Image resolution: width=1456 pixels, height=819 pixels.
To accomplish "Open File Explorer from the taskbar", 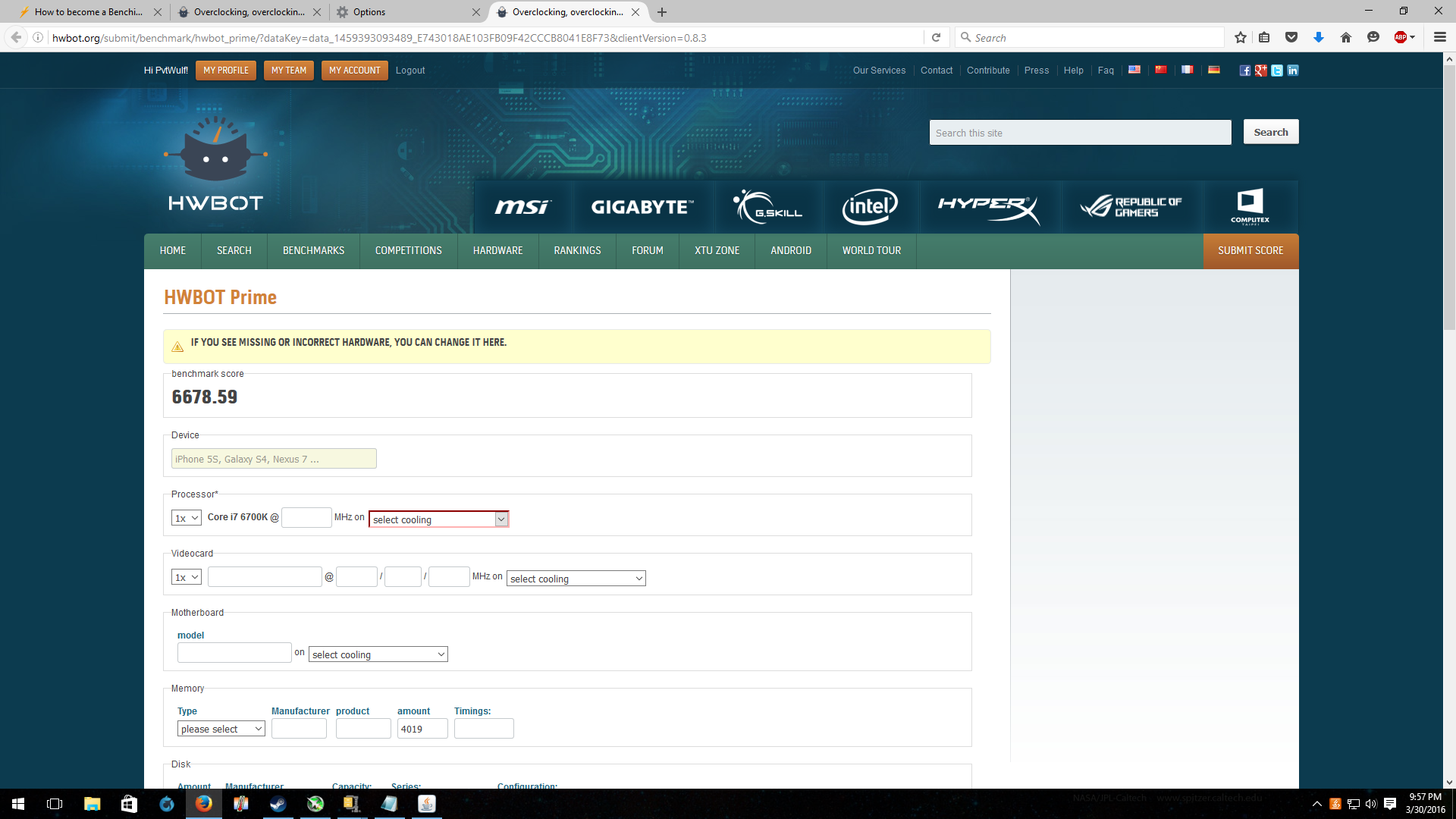I will tap(92, 804).
